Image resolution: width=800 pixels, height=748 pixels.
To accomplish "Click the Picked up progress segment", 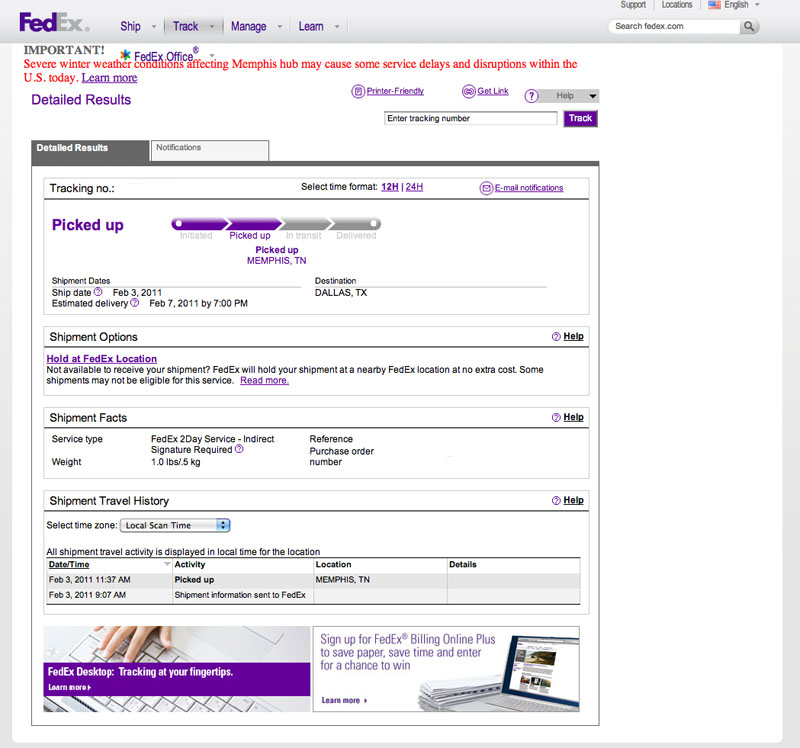I will coord(254,223).
